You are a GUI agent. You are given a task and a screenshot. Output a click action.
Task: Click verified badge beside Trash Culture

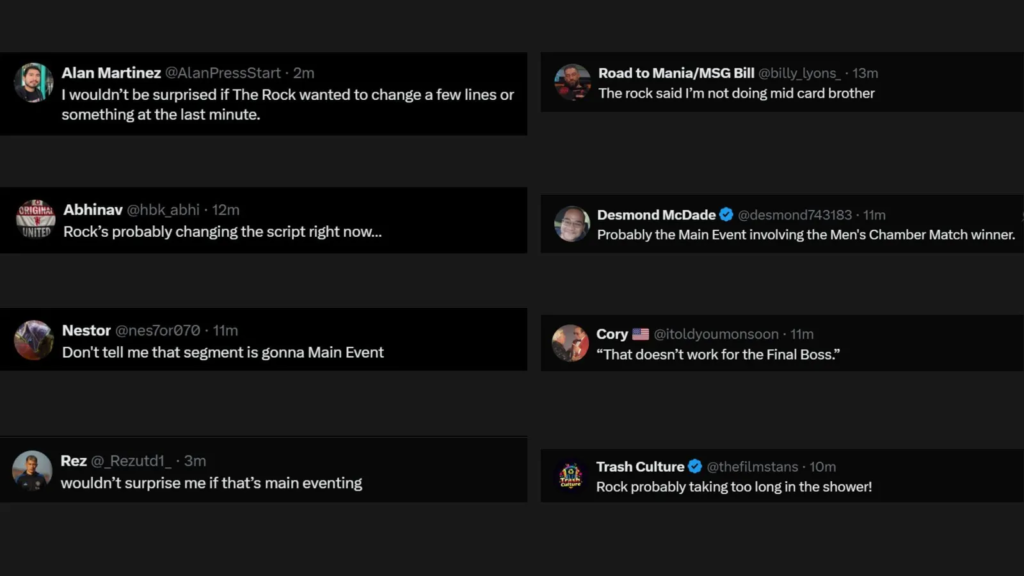point(695,467)
